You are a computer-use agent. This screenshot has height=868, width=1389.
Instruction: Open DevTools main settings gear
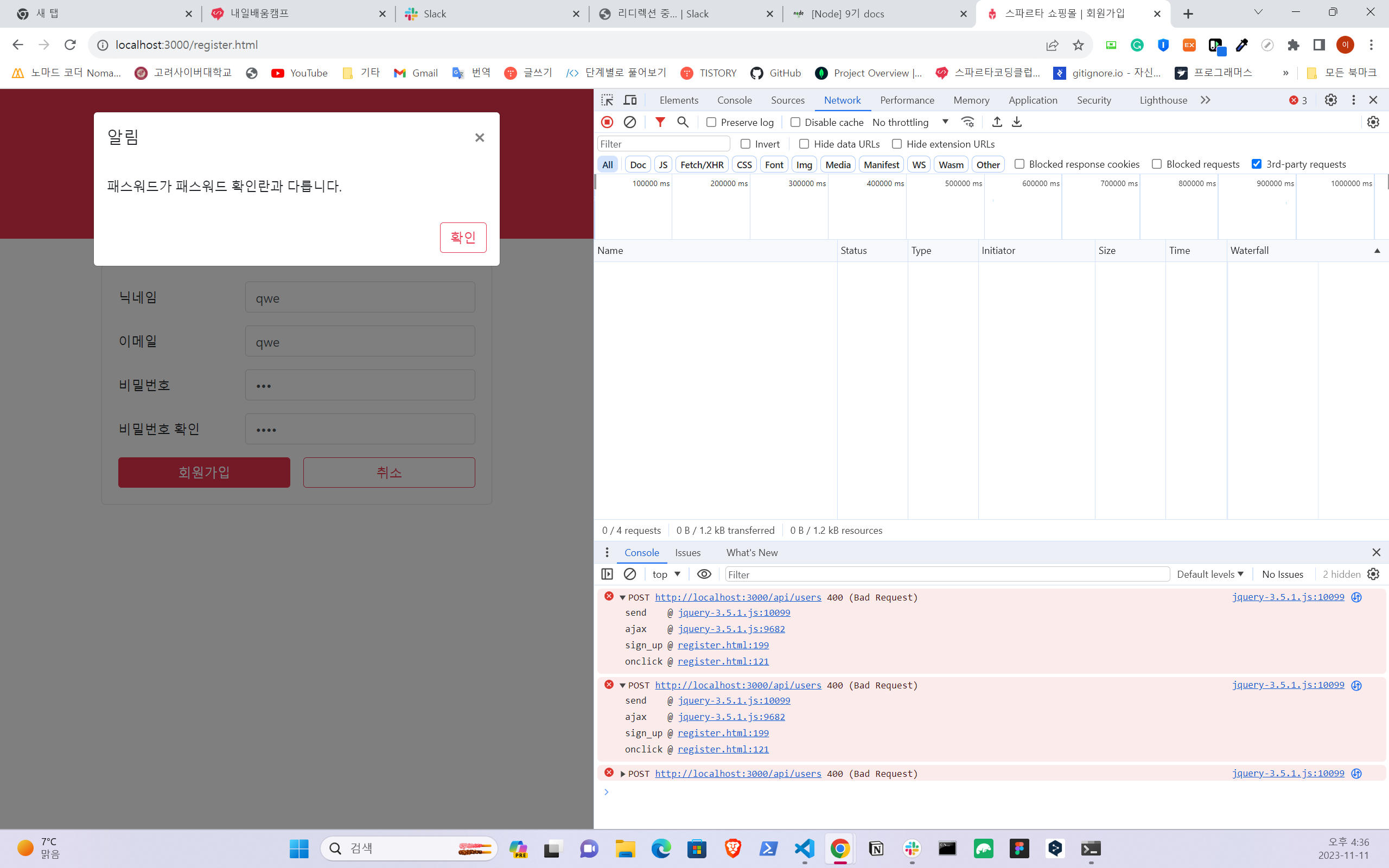tap(1330, 100)
